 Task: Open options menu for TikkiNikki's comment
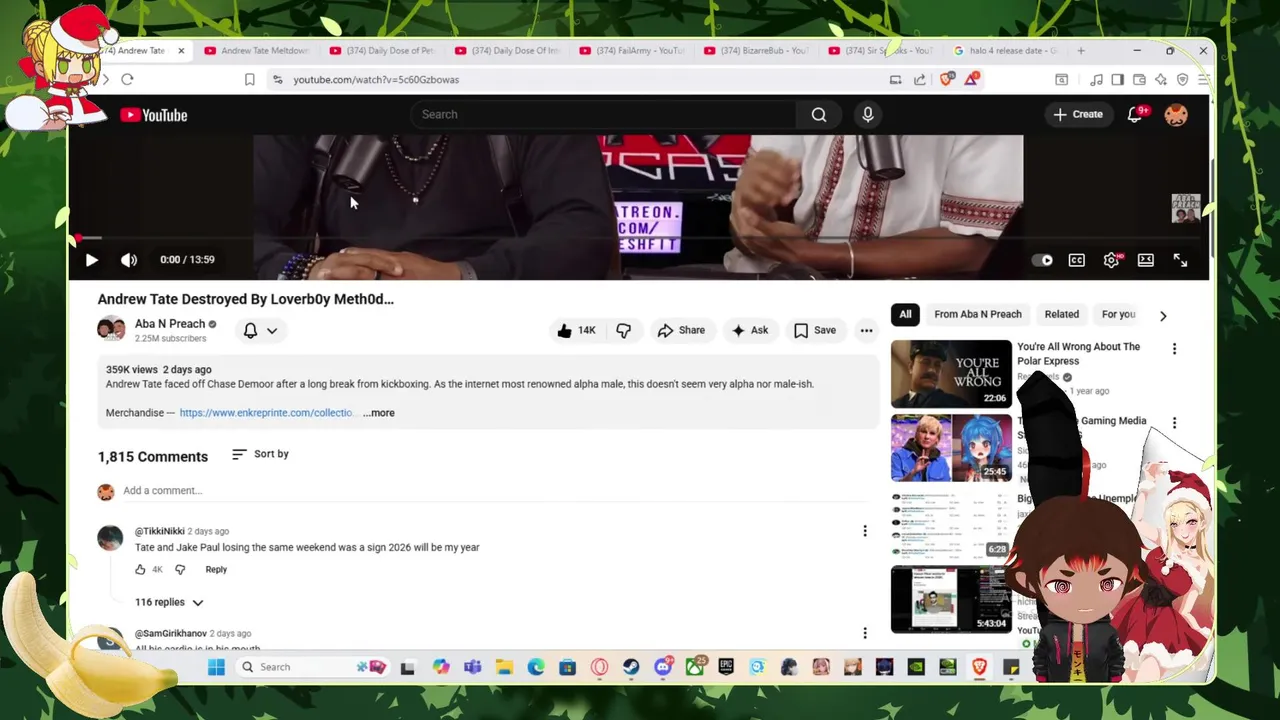click(865, 531)
